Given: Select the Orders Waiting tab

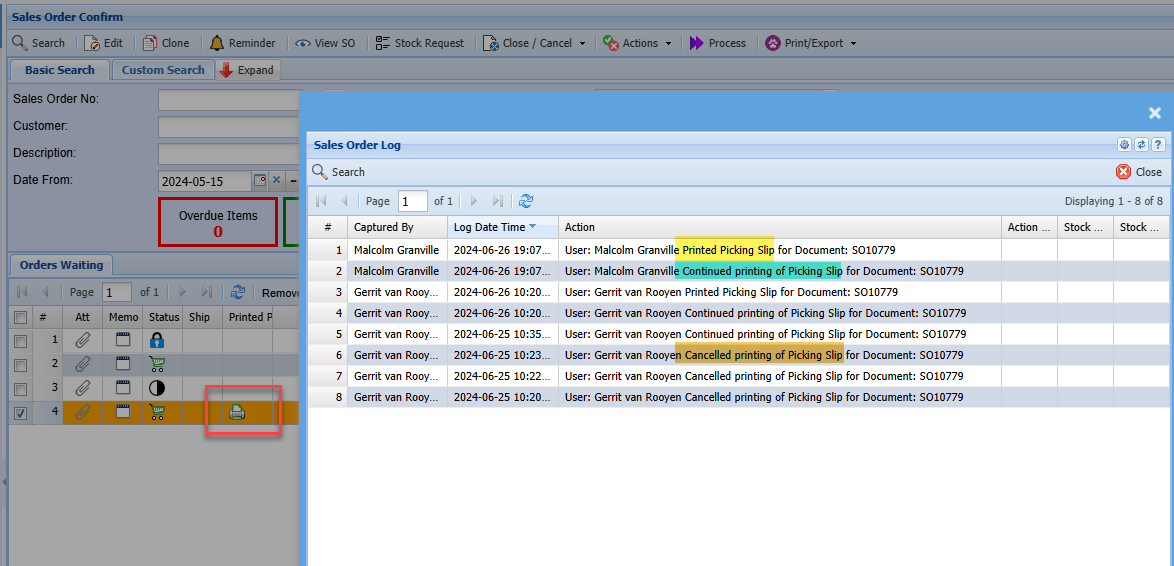Looking at the screenshot, I should pos(61,265).
